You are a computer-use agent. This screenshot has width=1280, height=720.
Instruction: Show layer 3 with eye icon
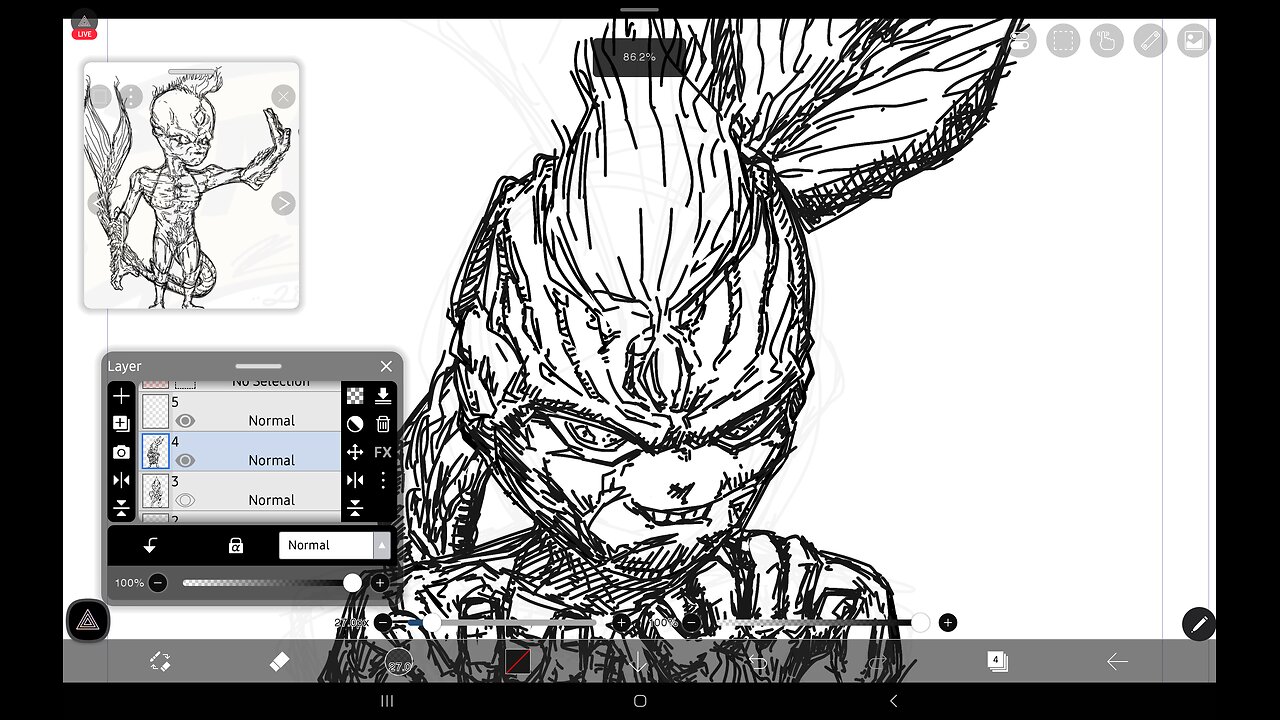(185, 500)
